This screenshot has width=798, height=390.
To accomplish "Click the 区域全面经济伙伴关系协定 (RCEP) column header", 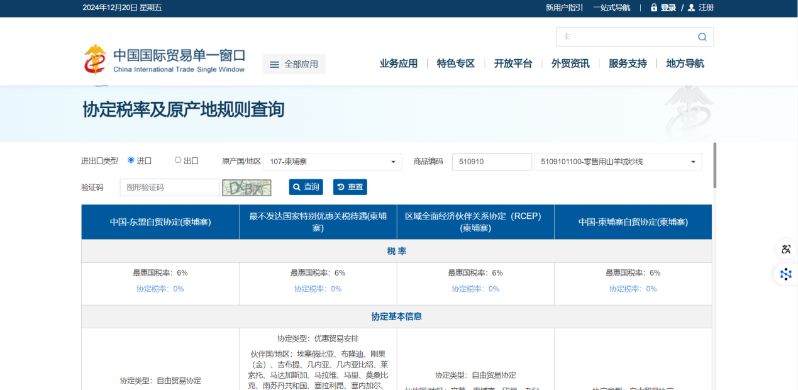I will tap(475, 222).
